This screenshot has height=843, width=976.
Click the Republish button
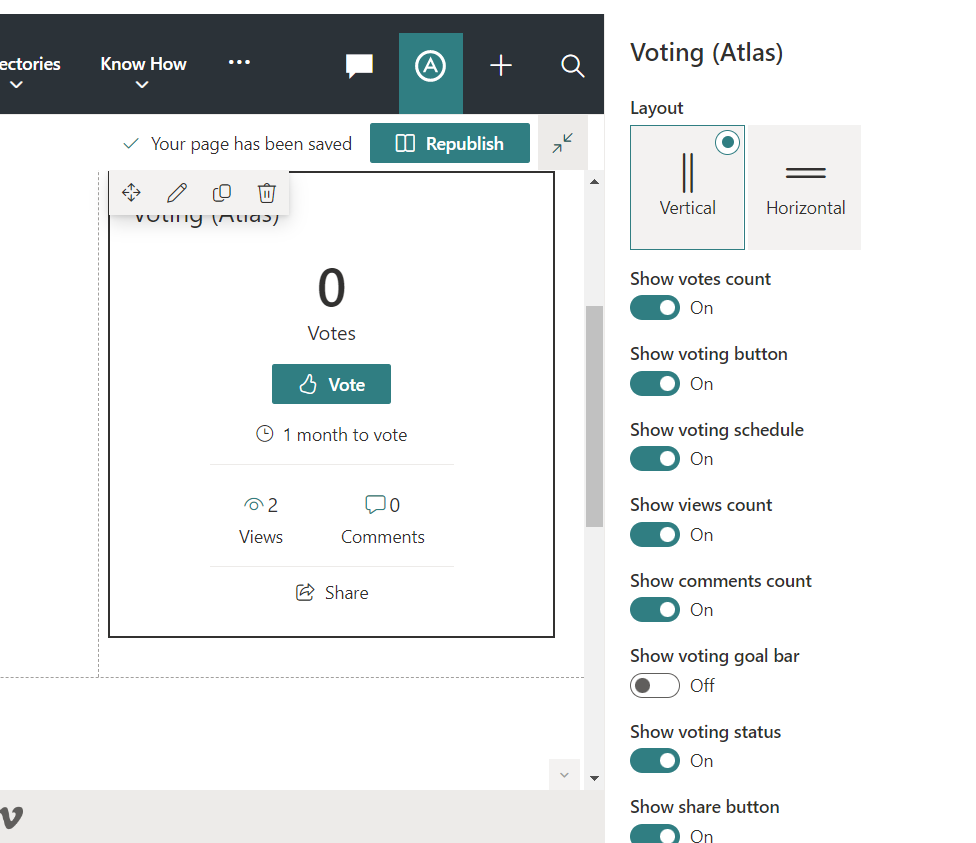[449, 143]
